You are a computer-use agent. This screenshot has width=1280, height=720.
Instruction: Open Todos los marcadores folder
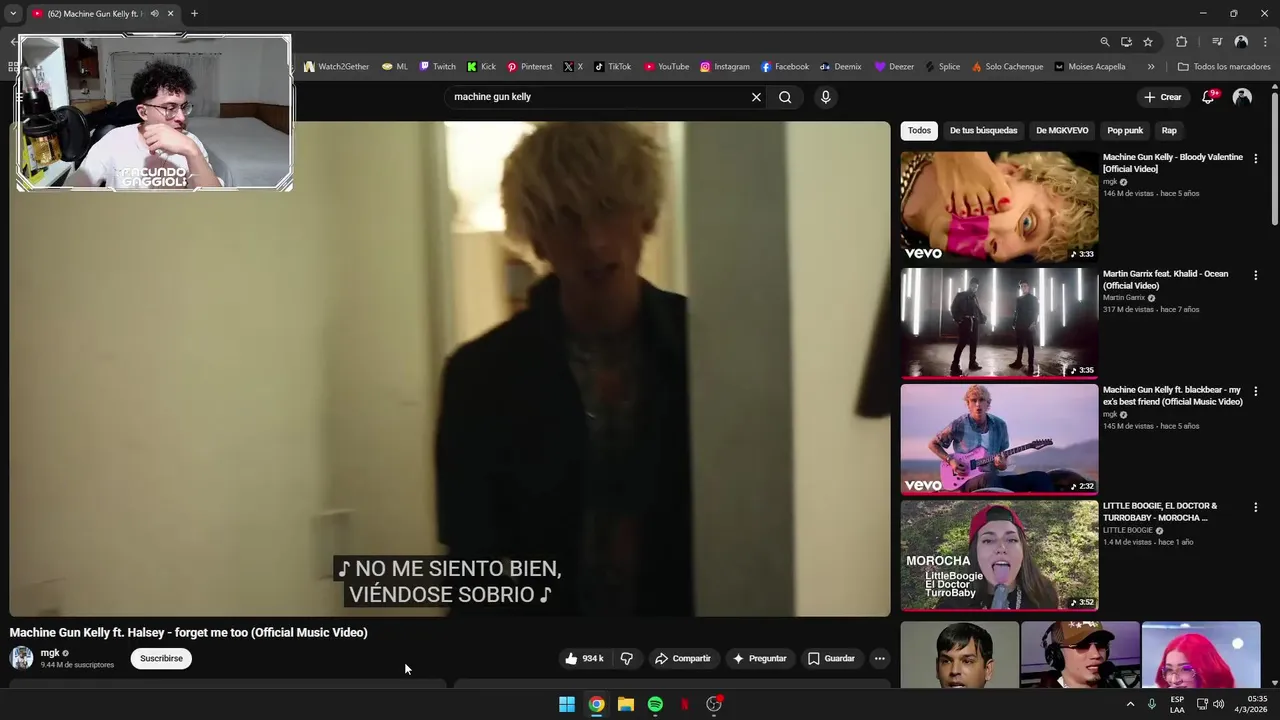[1224, 67]
